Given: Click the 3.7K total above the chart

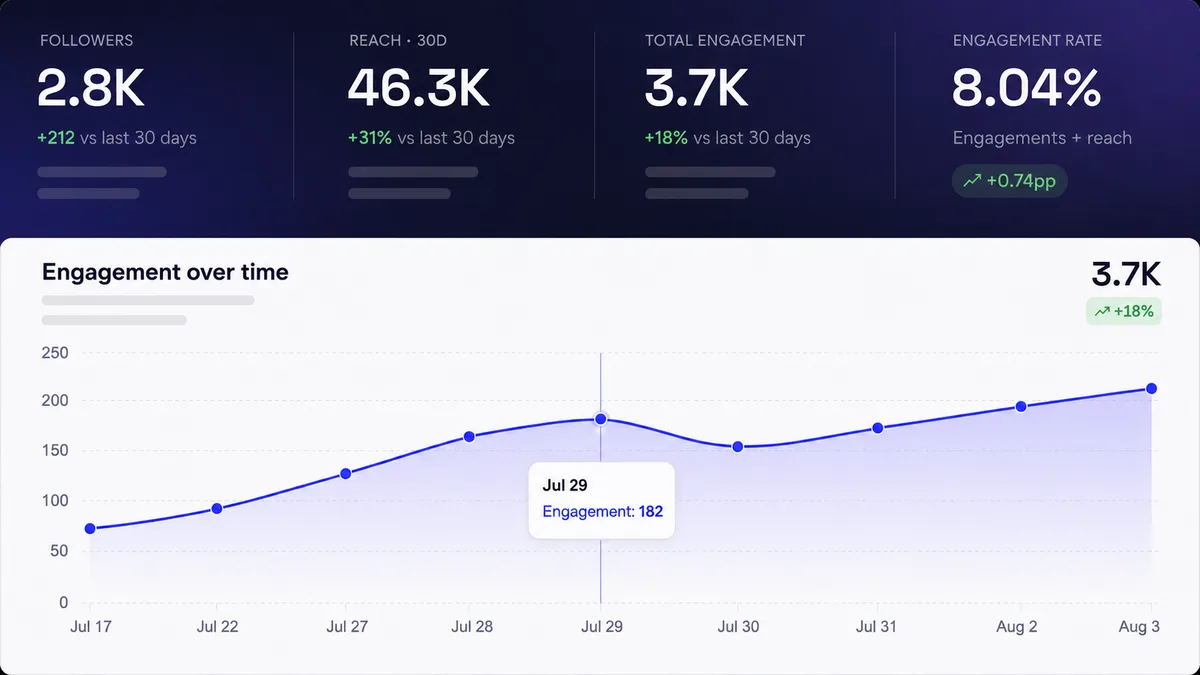Looking at the screenshot, I should coord(1126,274).
